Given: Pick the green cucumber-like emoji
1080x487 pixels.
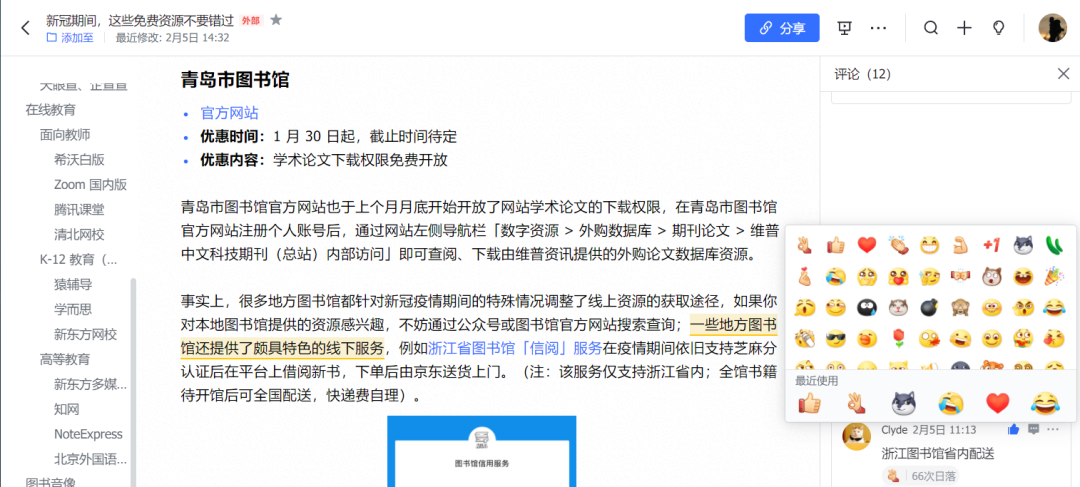Looking at the screenshot, I should (x=1054, y=245).
